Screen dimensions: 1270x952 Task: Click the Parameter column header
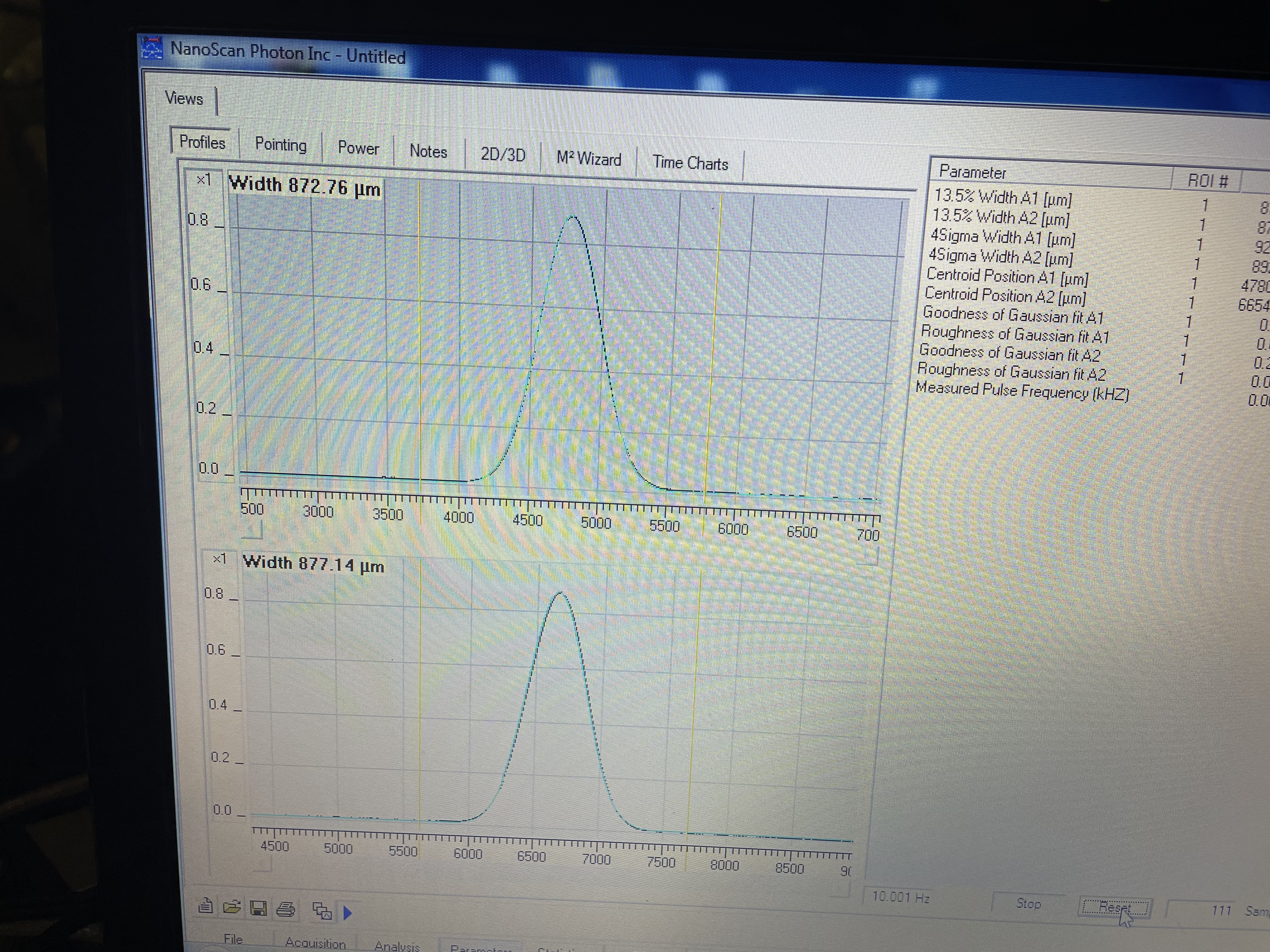point(1051,173)
